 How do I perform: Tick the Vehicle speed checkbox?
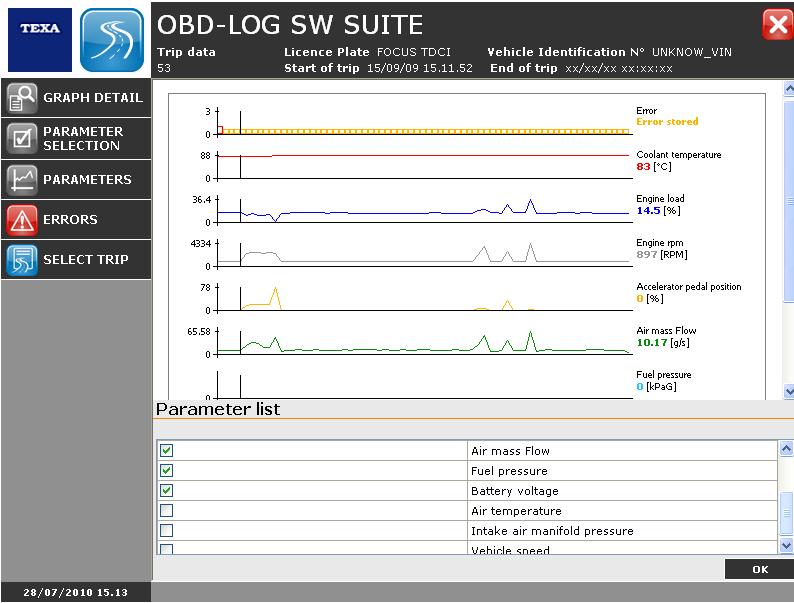pos(167,549)
